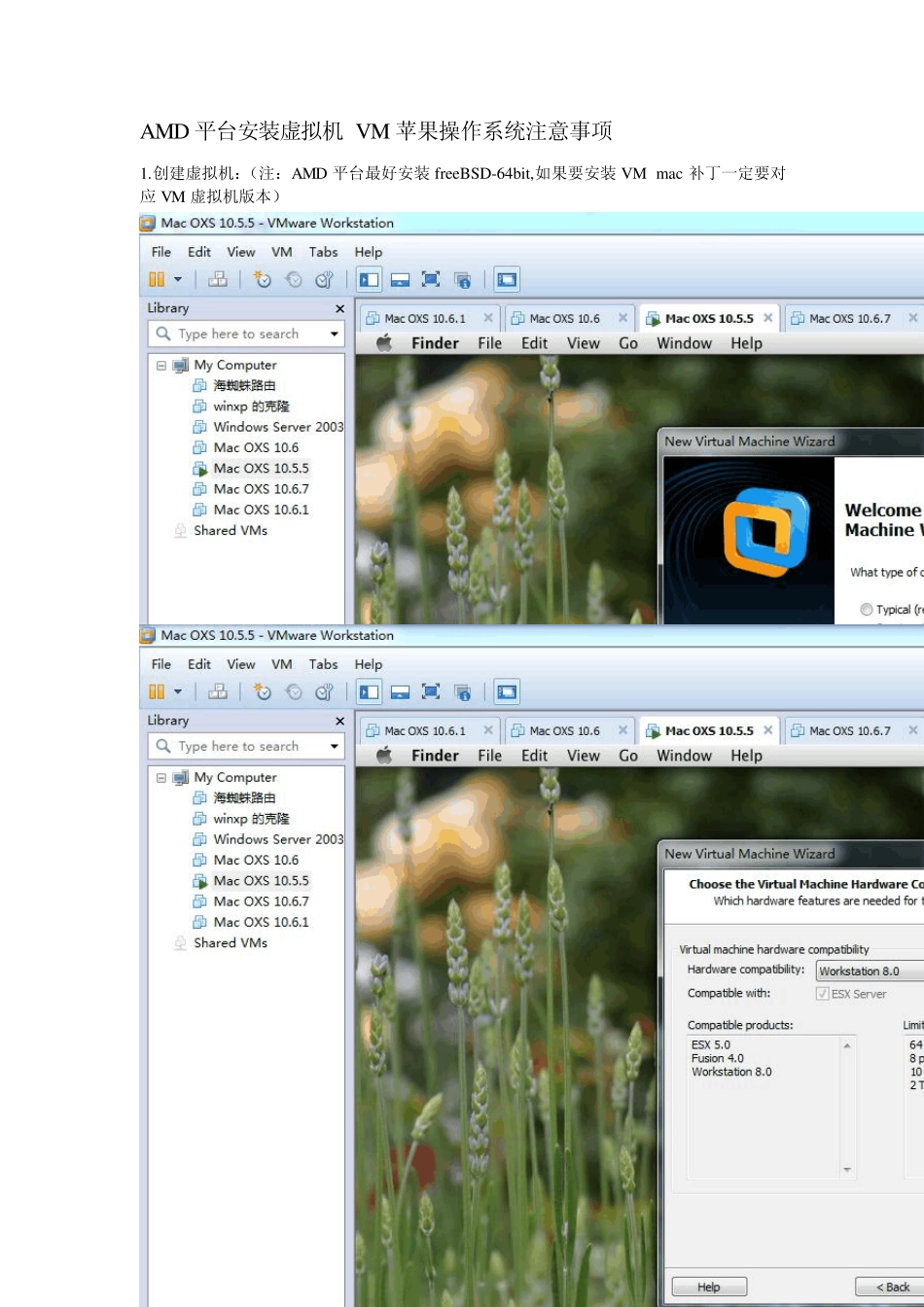Select Windows Server 2003 in the lower Library tree

278,839
